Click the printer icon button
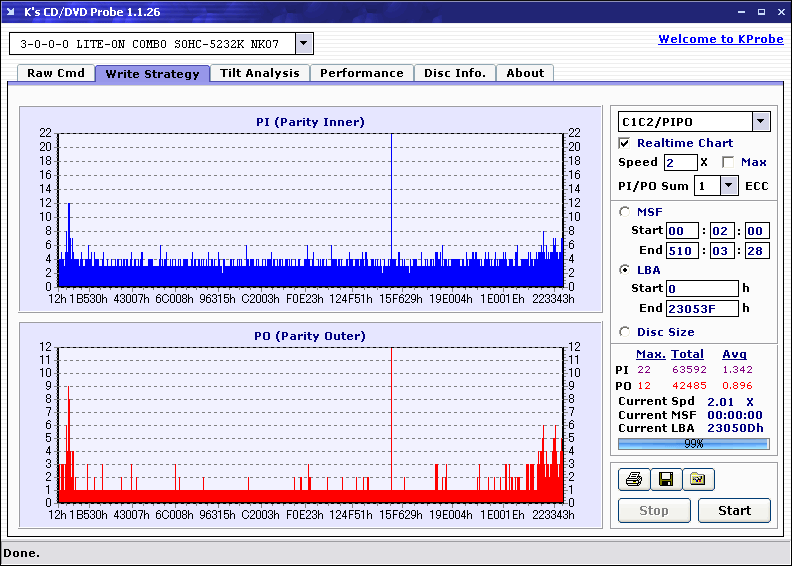The width and height of the screenshot is (792, 566). (633, 480)
